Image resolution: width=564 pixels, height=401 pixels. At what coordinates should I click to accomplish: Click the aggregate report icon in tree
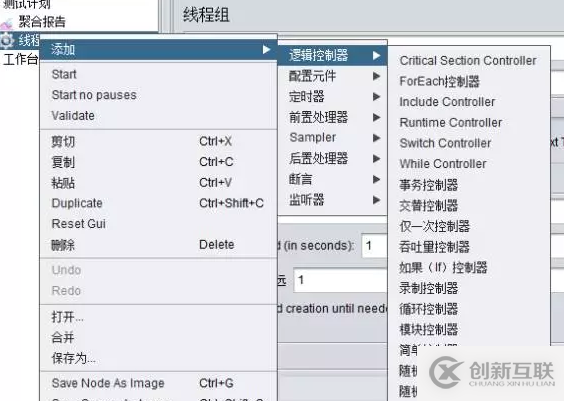[x=6, y=24]
